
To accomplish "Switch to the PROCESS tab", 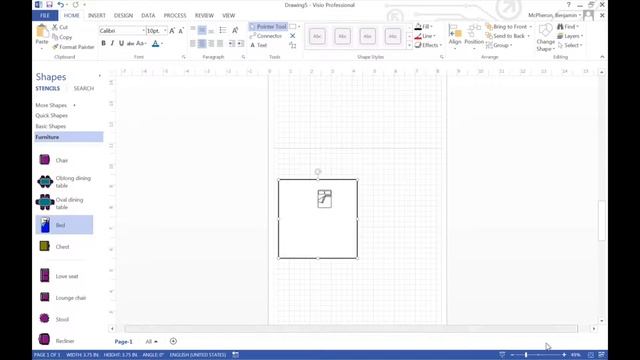I will click(x=175, y=16).
